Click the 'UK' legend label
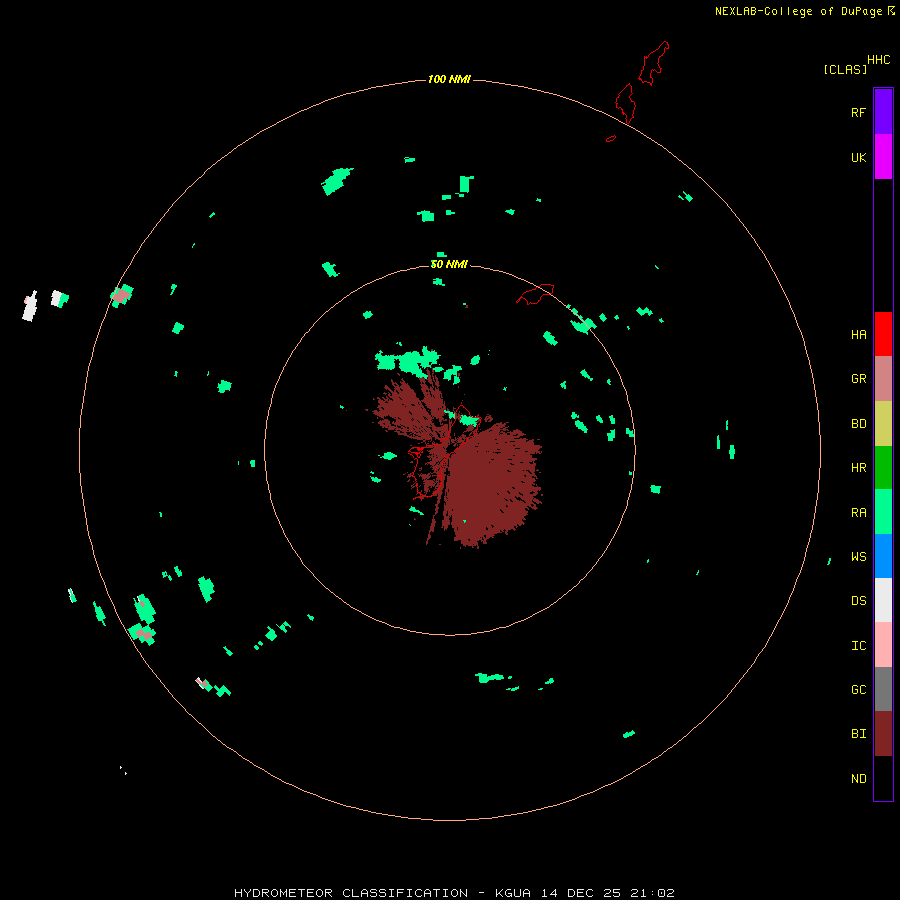900x900 pixels. [x=858, y=157]
